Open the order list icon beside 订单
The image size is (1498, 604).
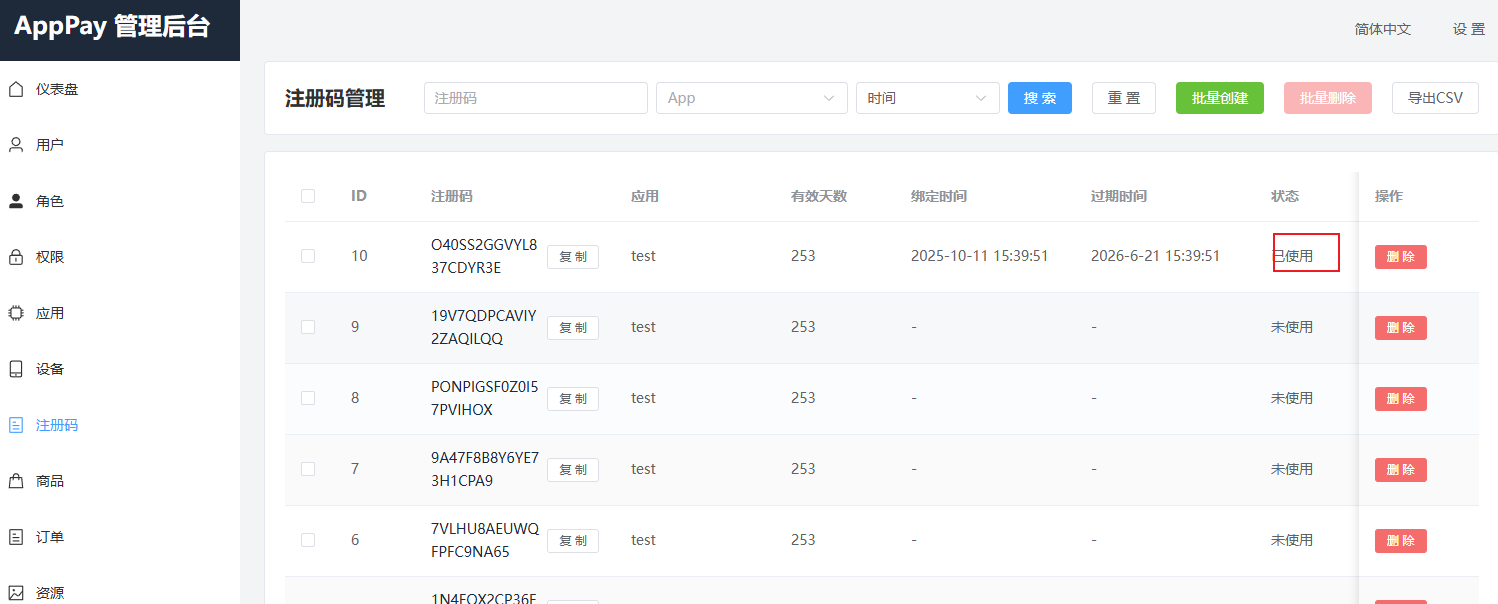pyautogui.click(x=16, y=537)
